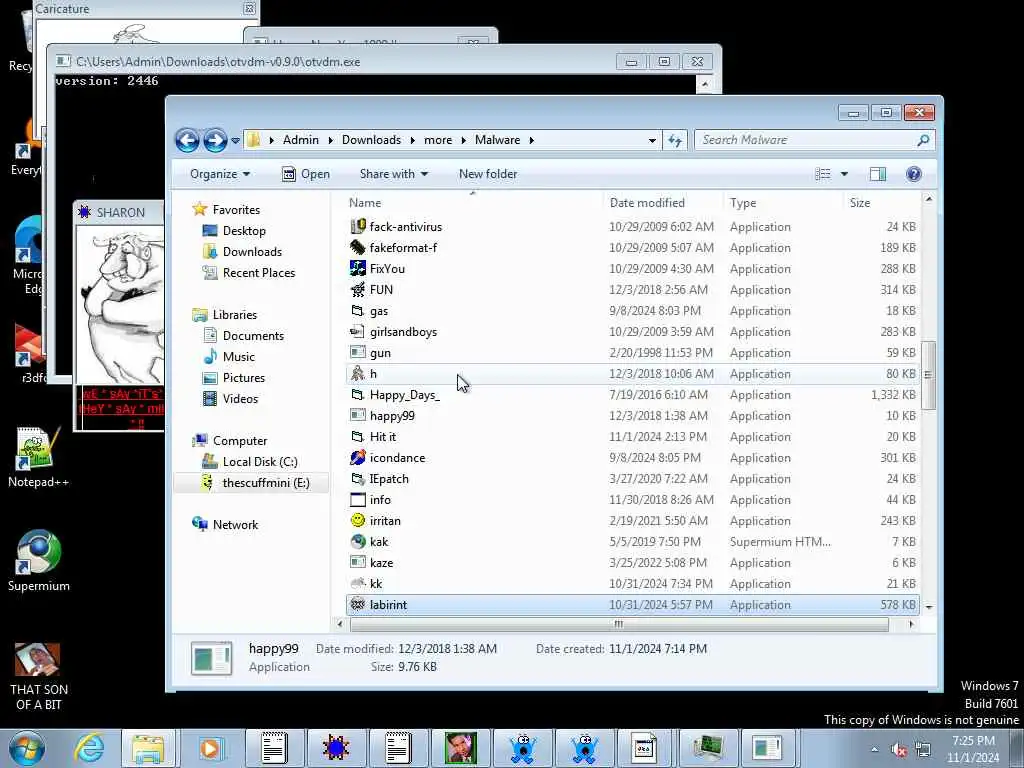
Task: Select the kaze file name
Action: point(381,563)
